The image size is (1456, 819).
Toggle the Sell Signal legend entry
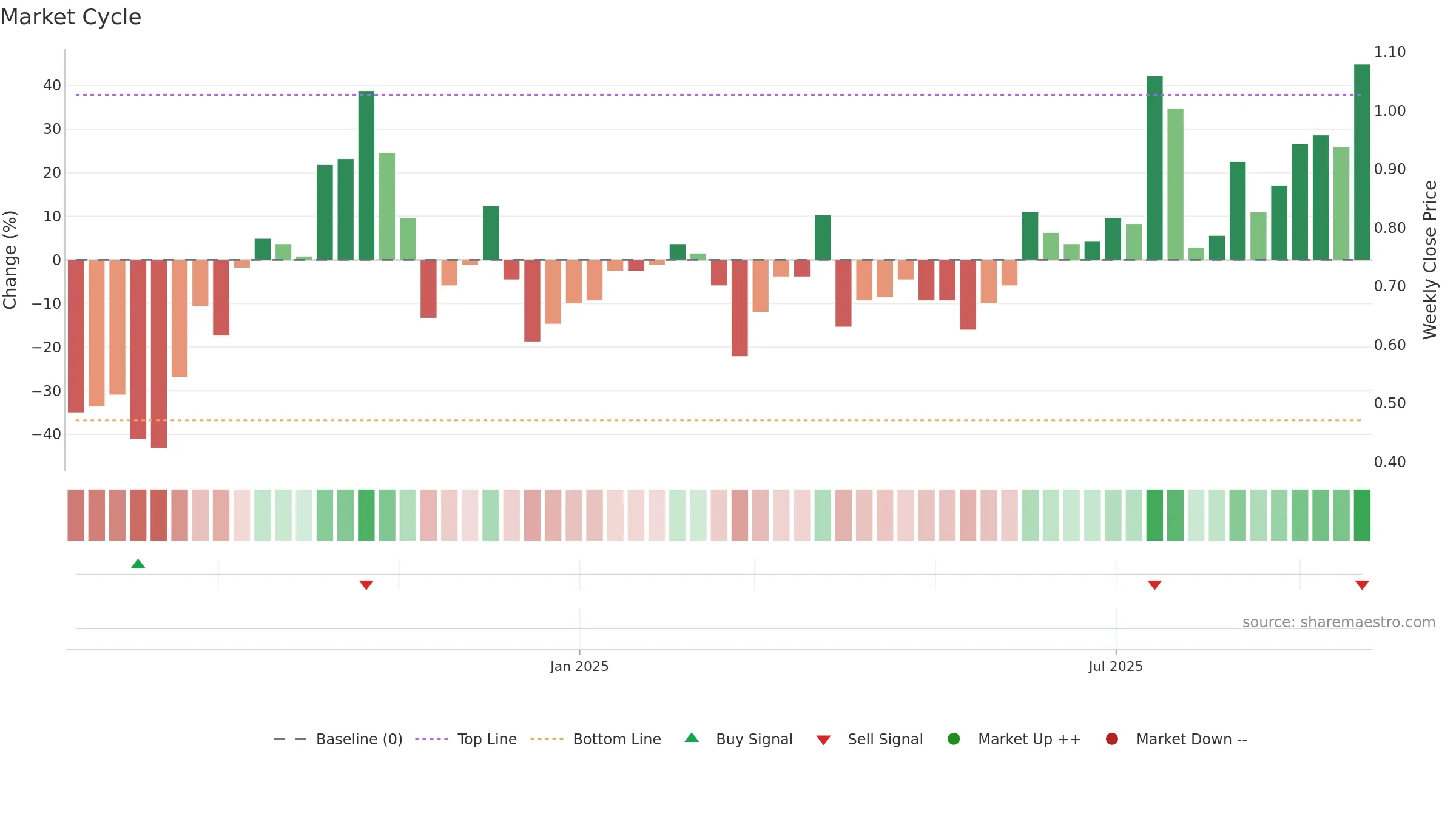[869, 739]
